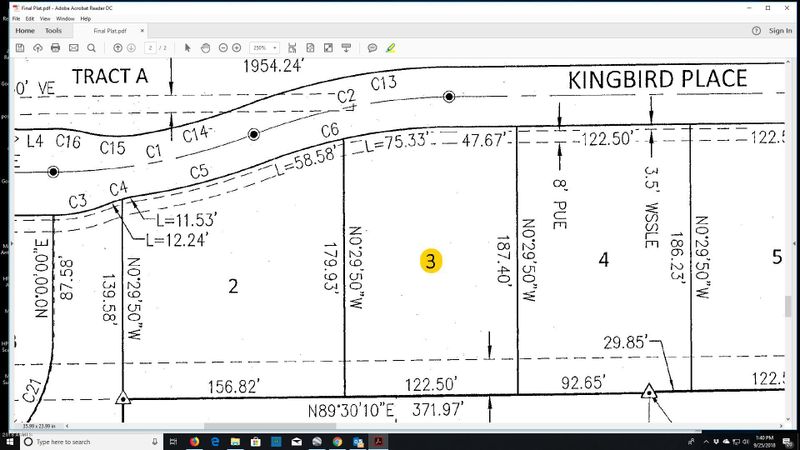
Task: Open Task View from the taskbar
Action: [173, 441]
